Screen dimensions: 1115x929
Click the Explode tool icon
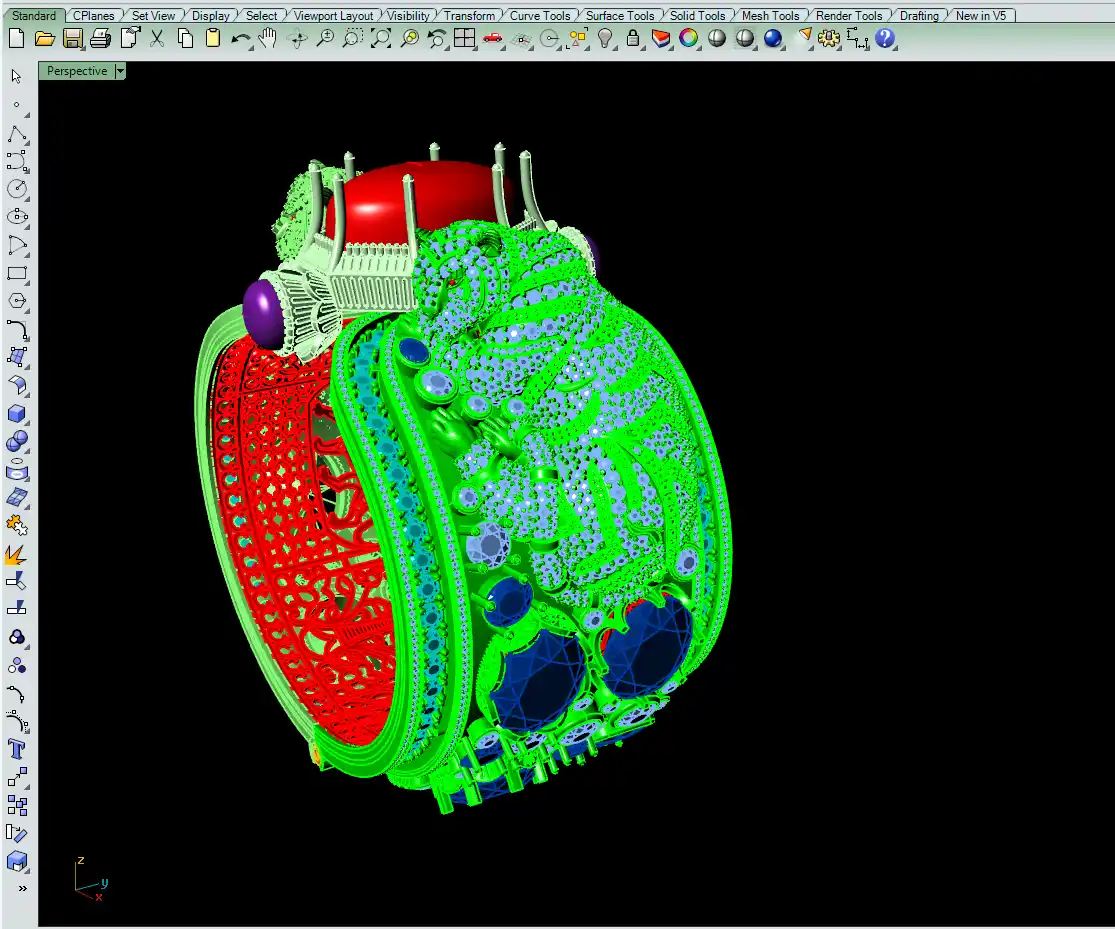click(x=17, y=554)
